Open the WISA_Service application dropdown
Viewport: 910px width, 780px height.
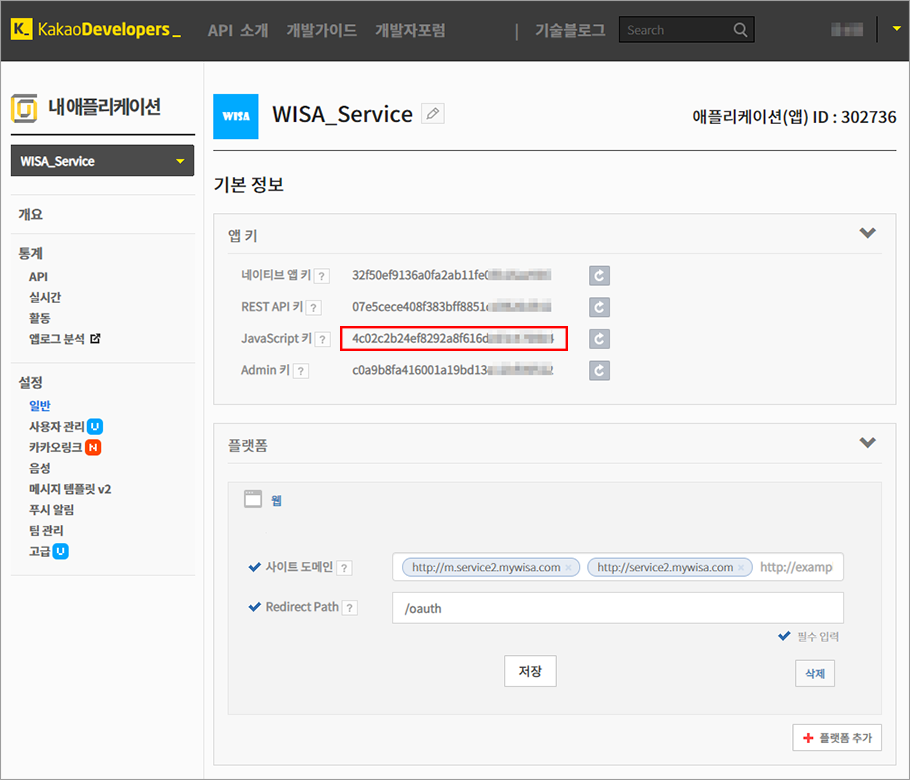(102, 161)
